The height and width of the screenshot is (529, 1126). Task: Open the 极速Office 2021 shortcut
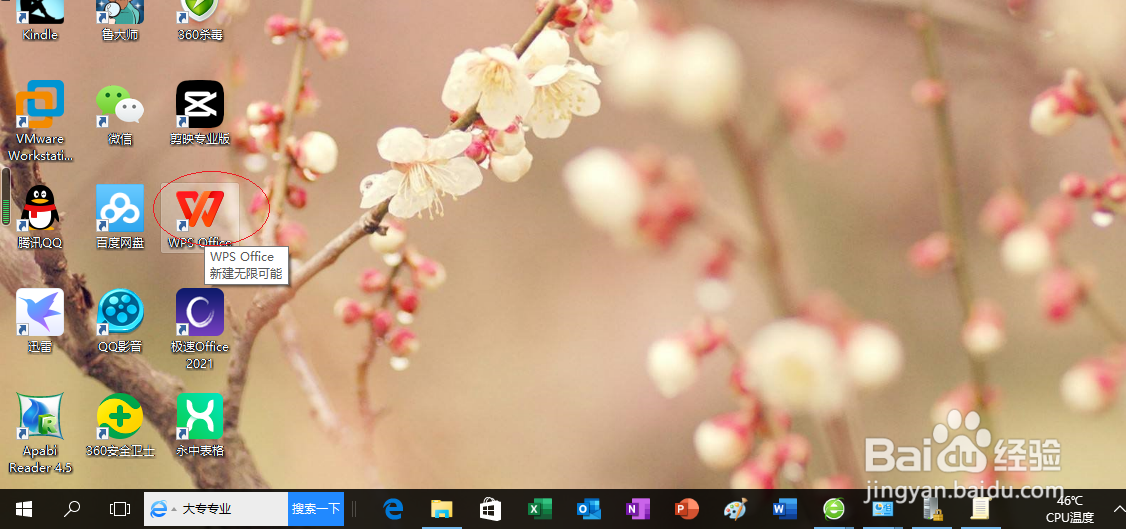click(x=200, y=329)
